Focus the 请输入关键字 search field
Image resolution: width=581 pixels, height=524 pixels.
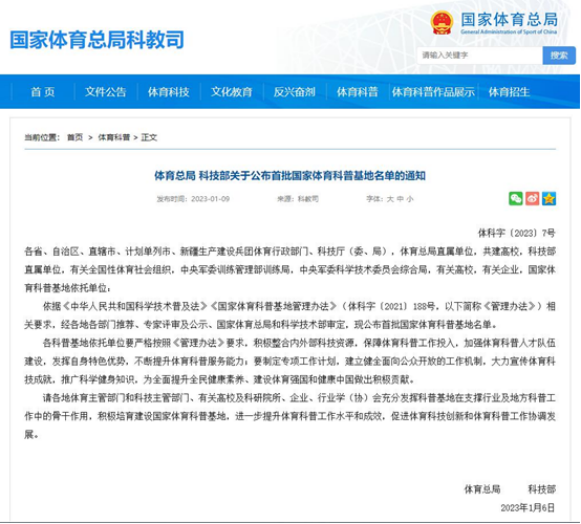pos(480,56)
